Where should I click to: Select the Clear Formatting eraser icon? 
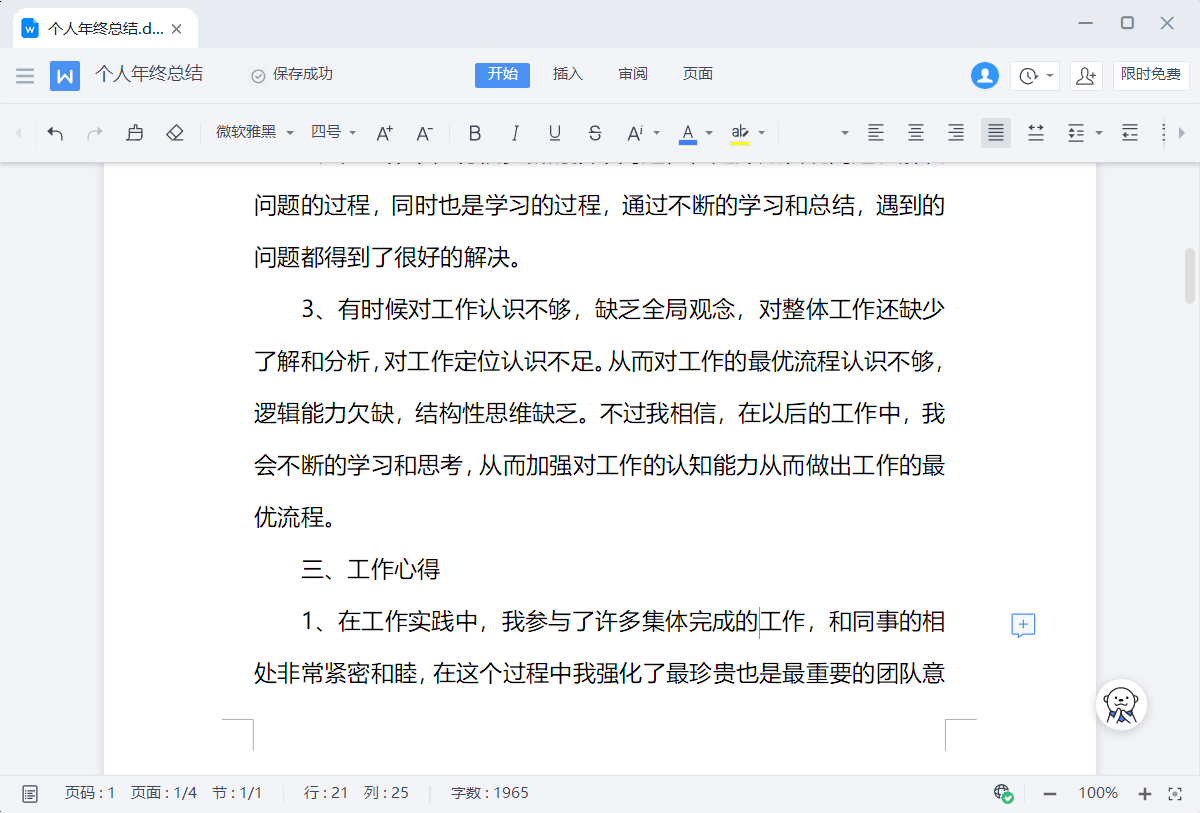(x=175, y=132)
